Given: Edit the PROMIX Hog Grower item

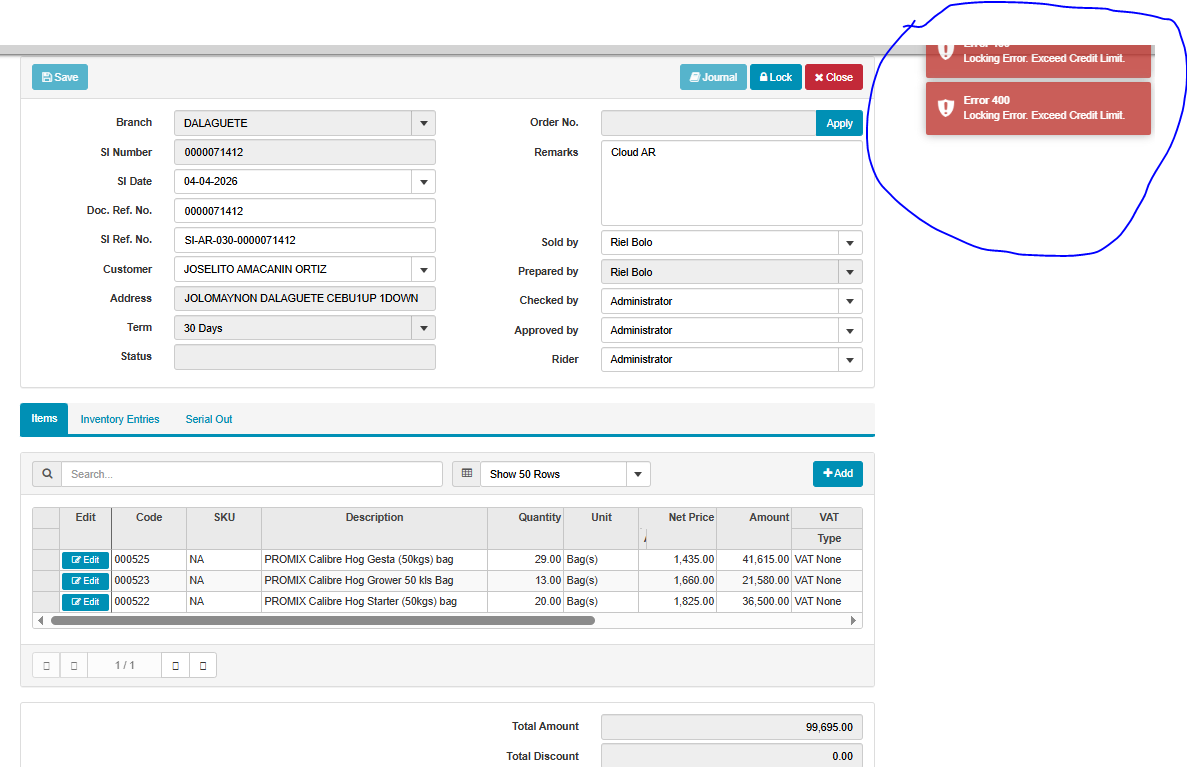Looking at the screenshot, I should click(85, 581).
